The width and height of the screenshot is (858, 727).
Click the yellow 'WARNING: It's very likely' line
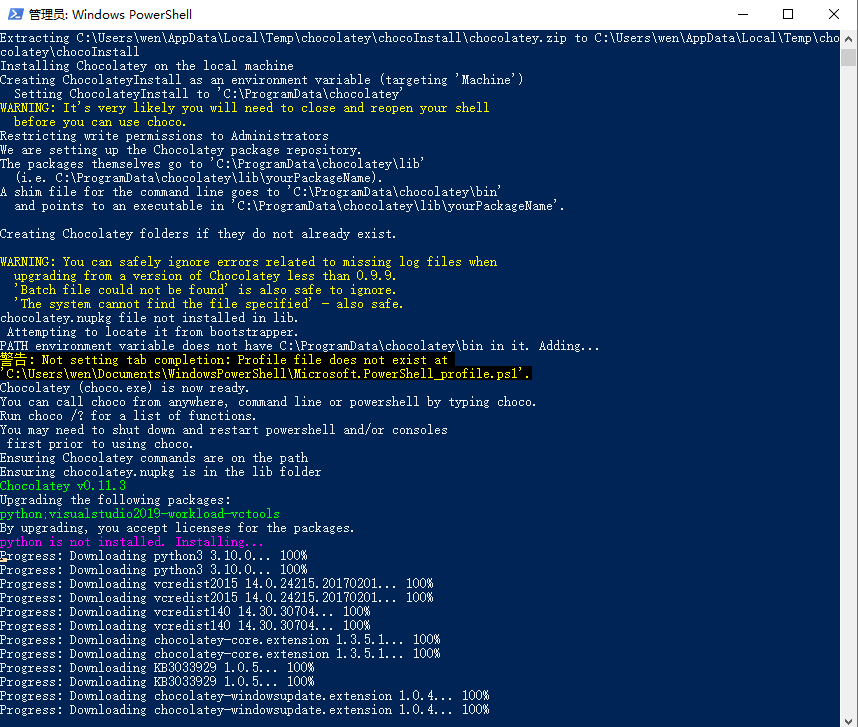(x=245, y=108)
